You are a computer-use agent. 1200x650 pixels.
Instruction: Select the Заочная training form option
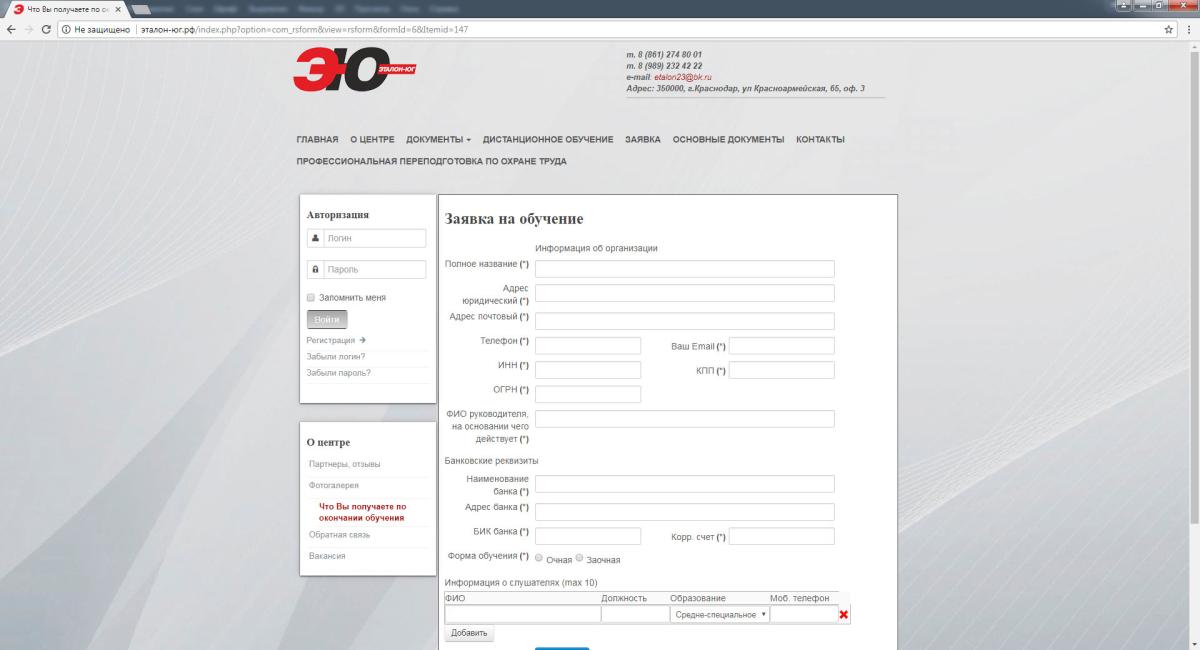tap(578, 560)
